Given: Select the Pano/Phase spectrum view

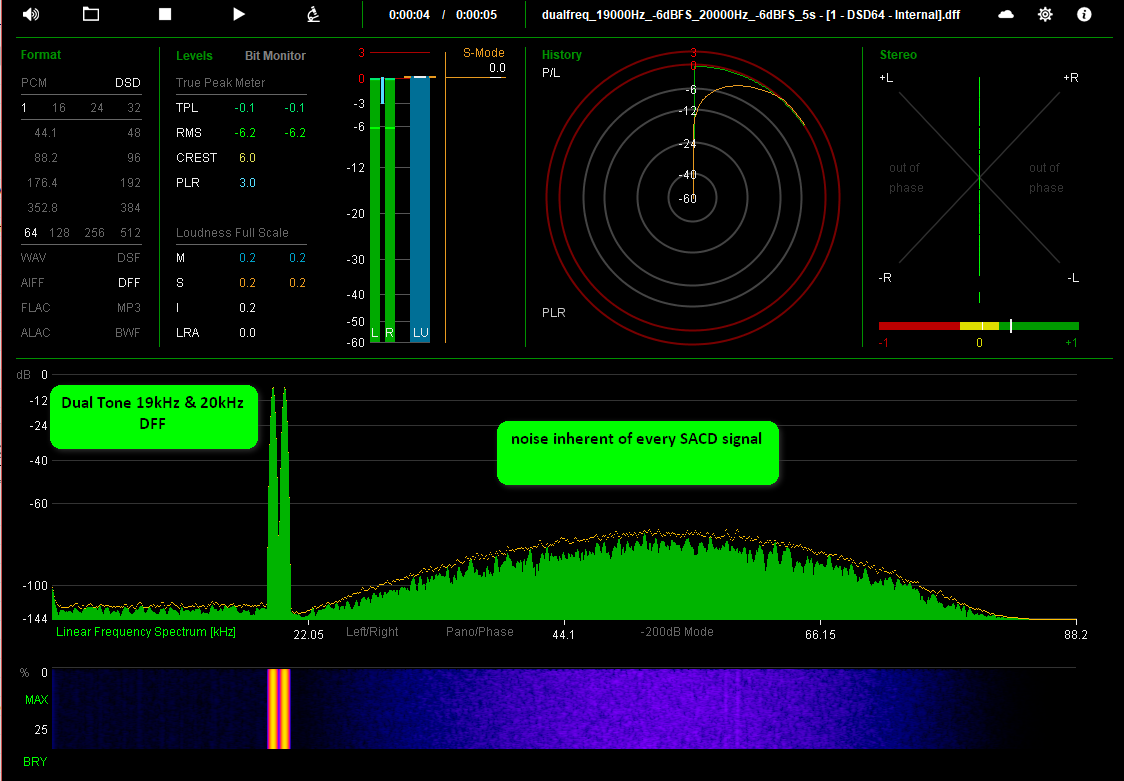Looking at the screenshot, I should [x=480, y=631].
